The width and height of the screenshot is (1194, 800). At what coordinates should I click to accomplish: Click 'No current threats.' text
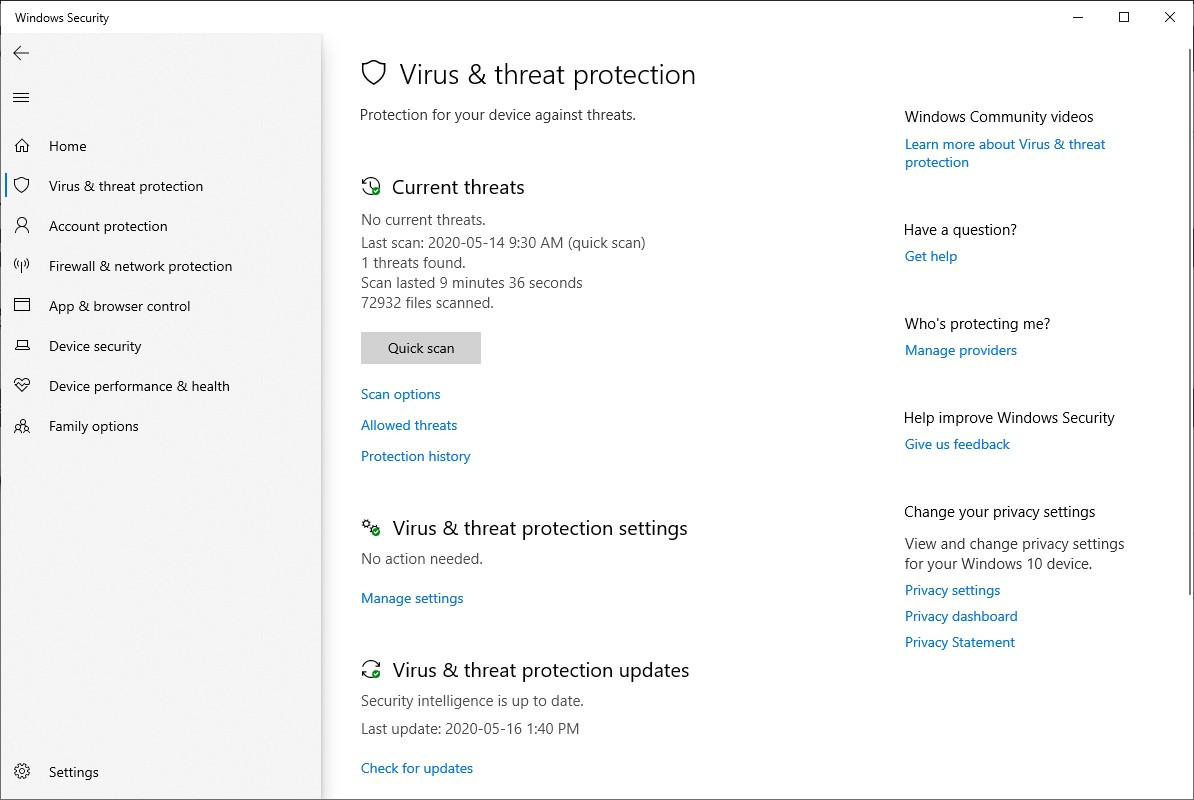(x=423, y=220)
